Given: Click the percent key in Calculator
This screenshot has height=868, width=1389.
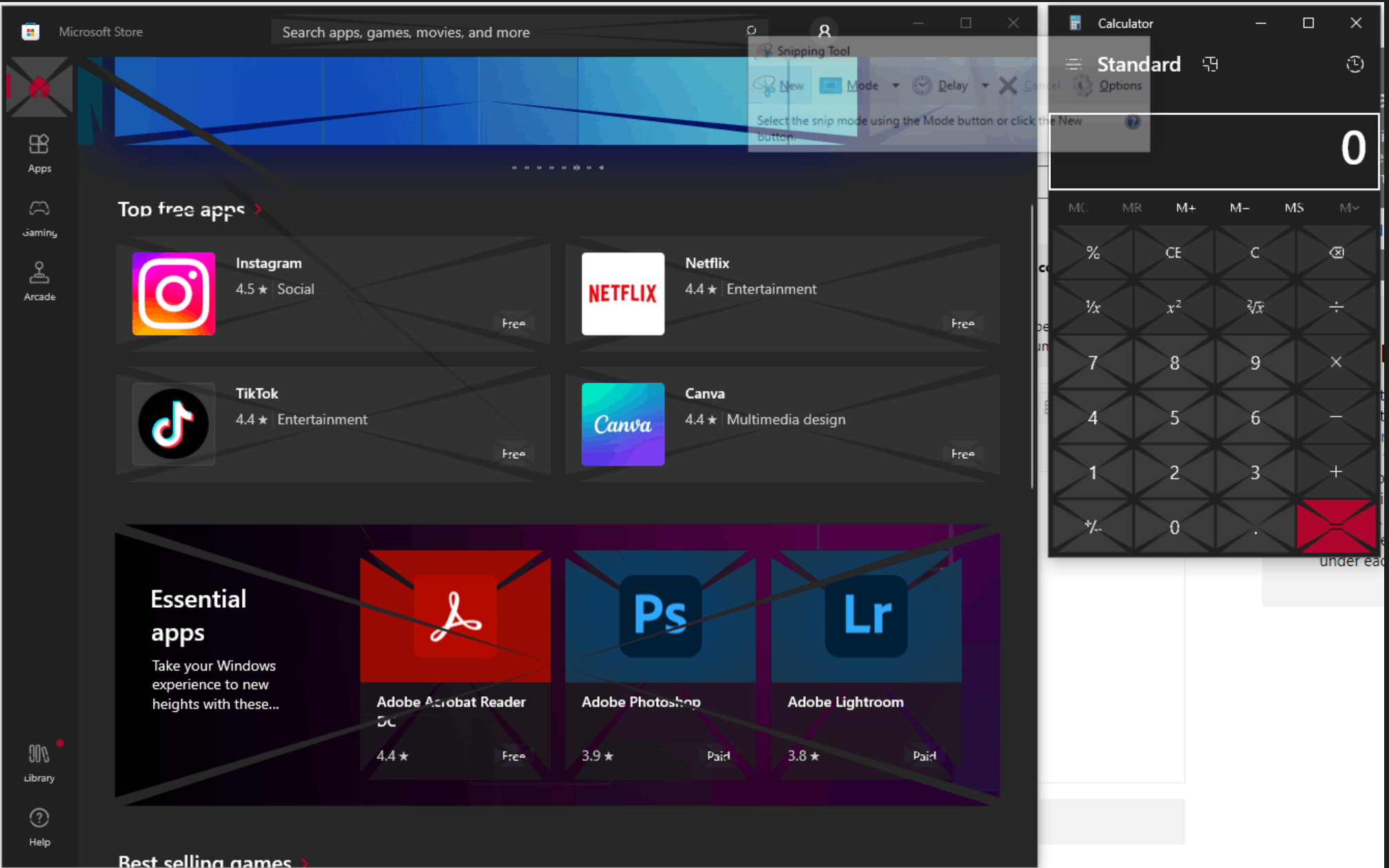Looking at the screenshot, I should [1092, 253].
